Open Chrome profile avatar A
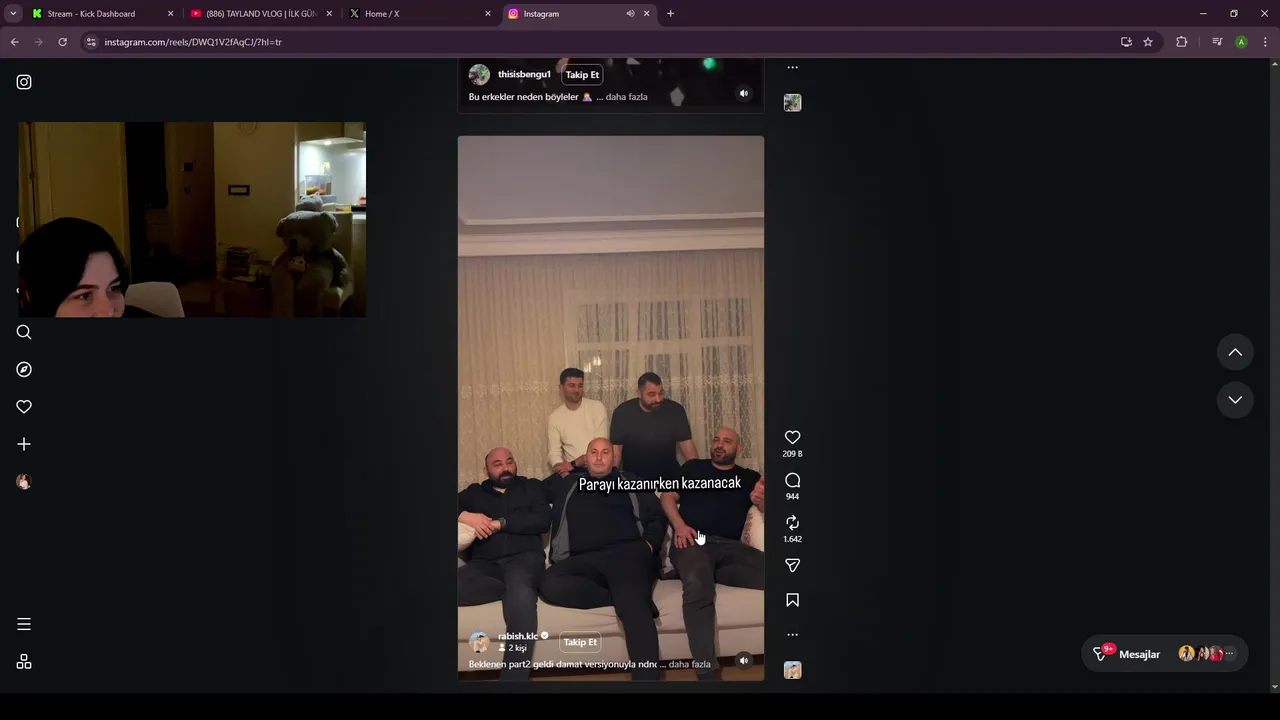1280x720 pixels. [1241, 42]
